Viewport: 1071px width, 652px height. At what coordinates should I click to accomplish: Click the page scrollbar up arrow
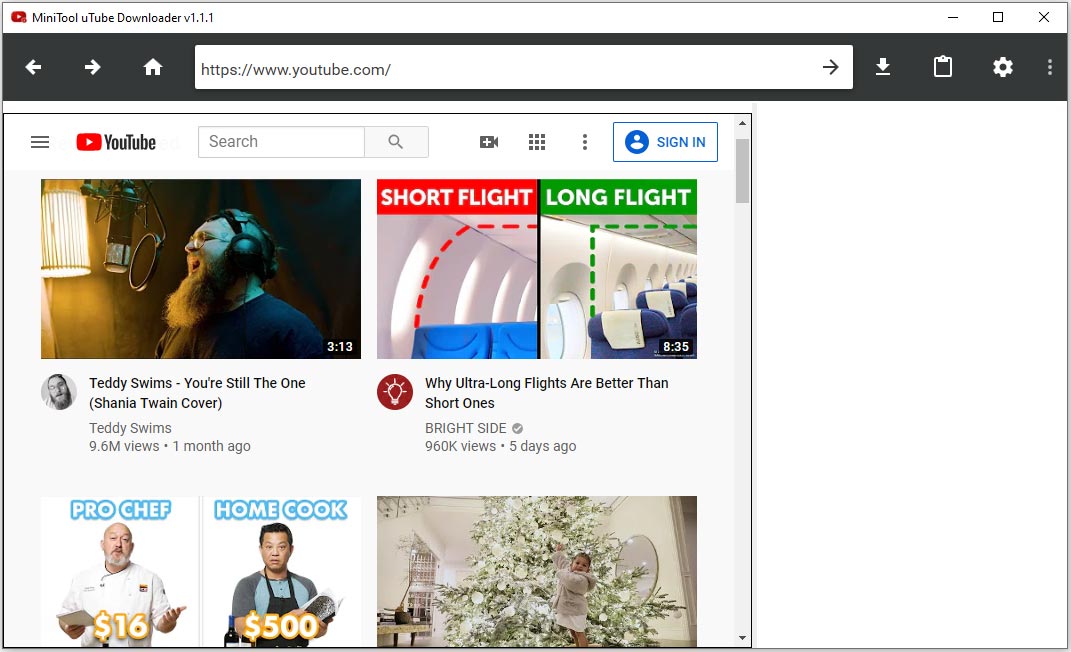[x=742, y=124]
